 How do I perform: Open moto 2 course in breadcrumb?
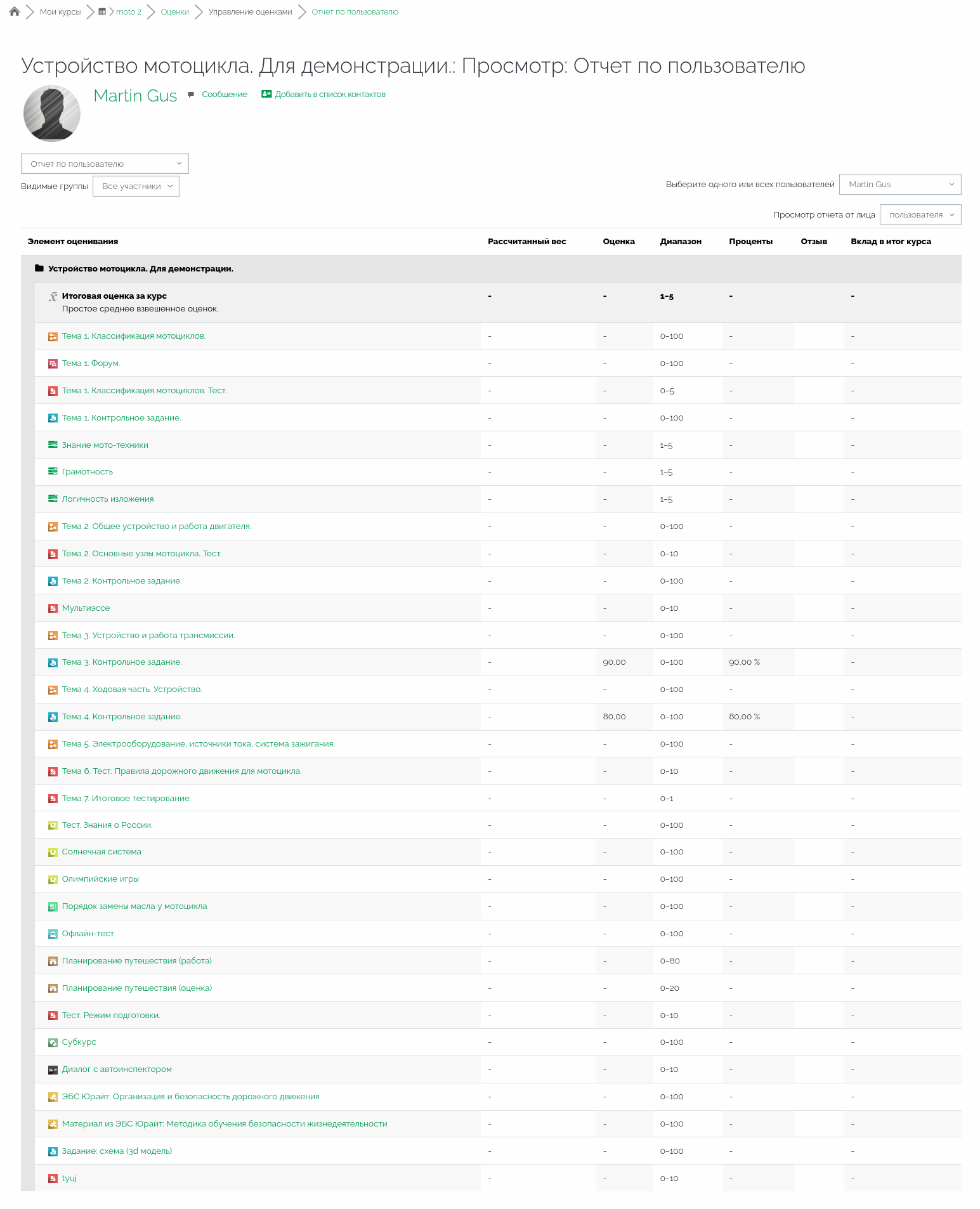point(128,12)
